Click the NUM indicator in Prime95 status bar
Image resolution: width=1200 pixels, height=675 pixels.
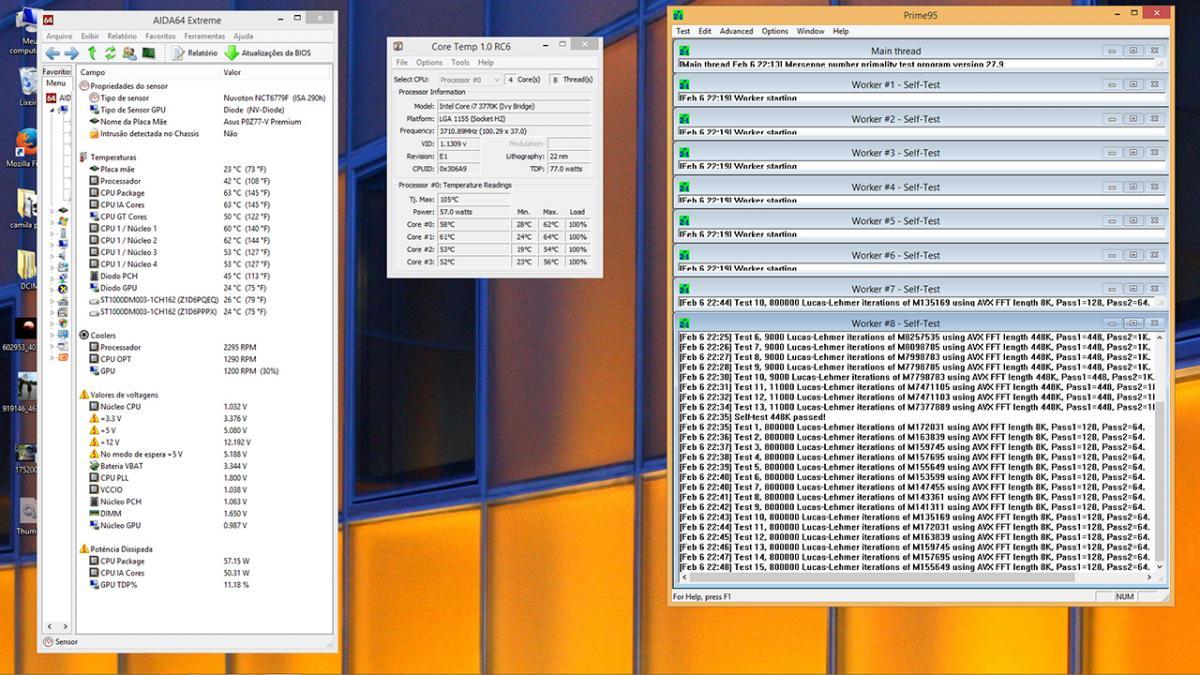coord(1124,597)
